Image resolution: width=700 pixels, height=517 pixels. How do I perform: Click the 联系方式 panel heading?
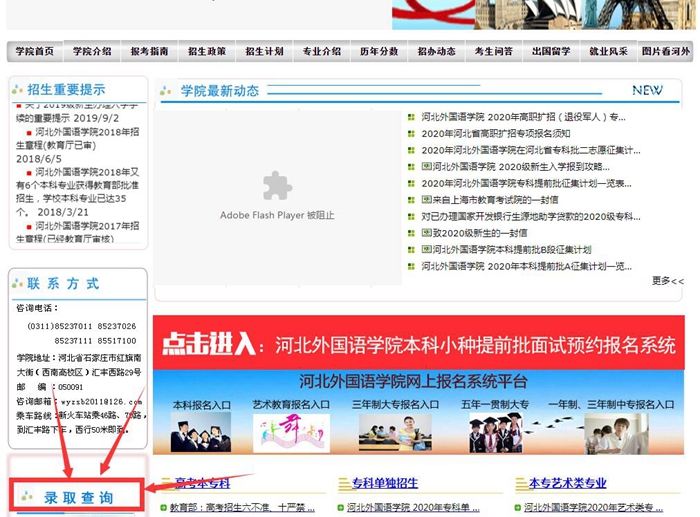[63, 284]
